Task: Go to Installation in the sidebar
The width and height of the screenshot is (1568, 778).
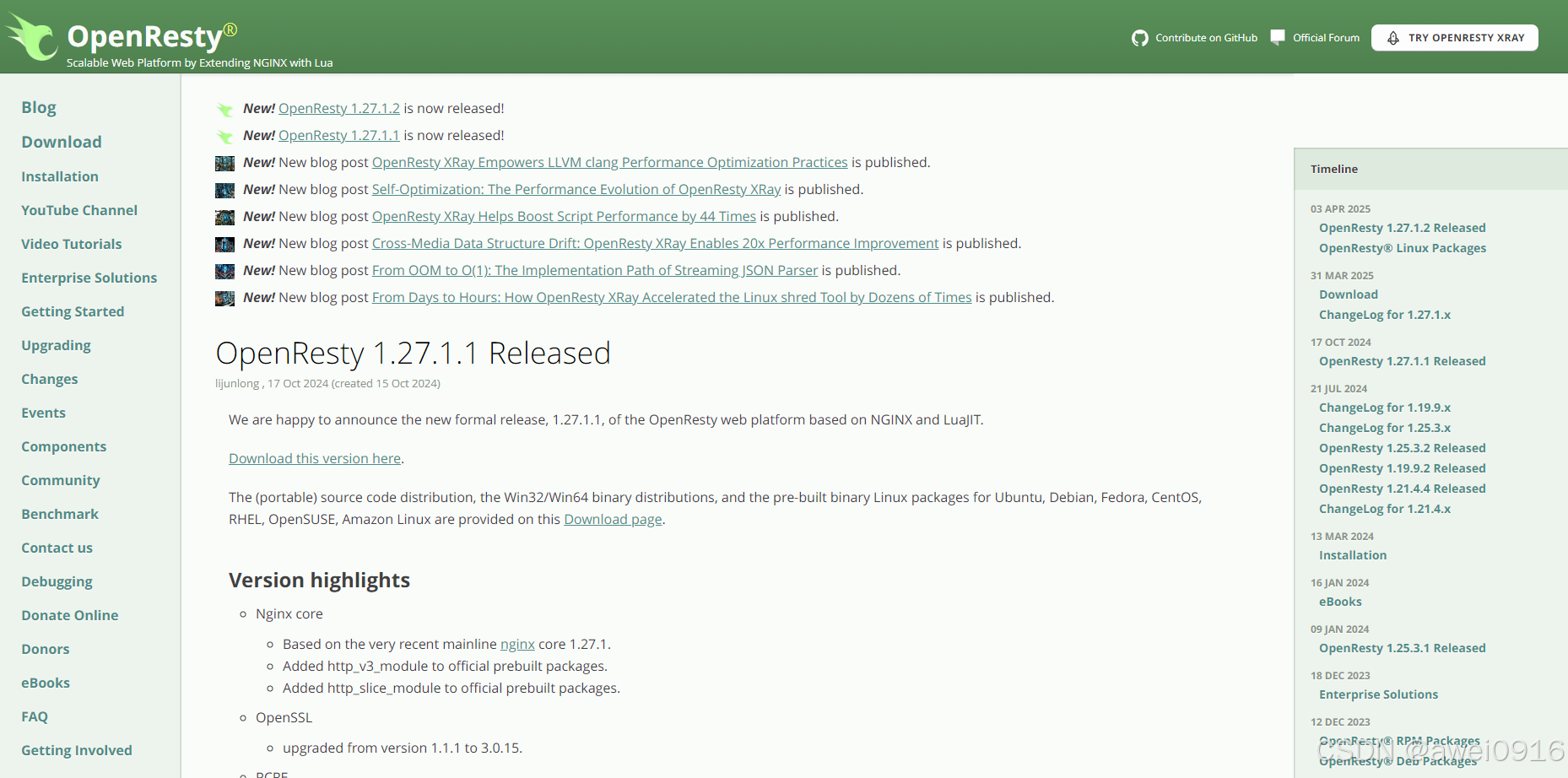Action: 60,176
